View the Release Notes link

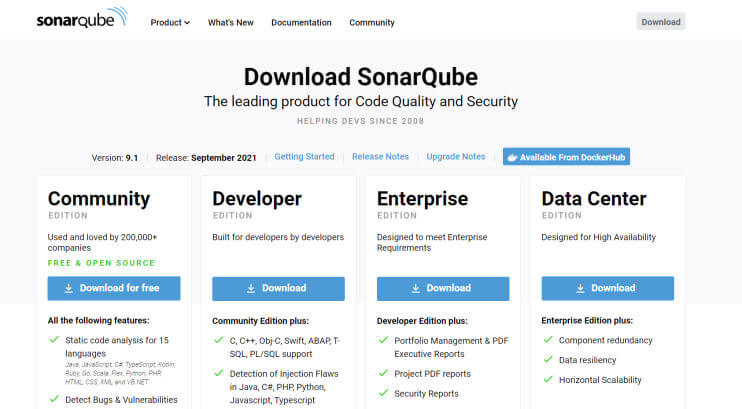tap(380, 157)
